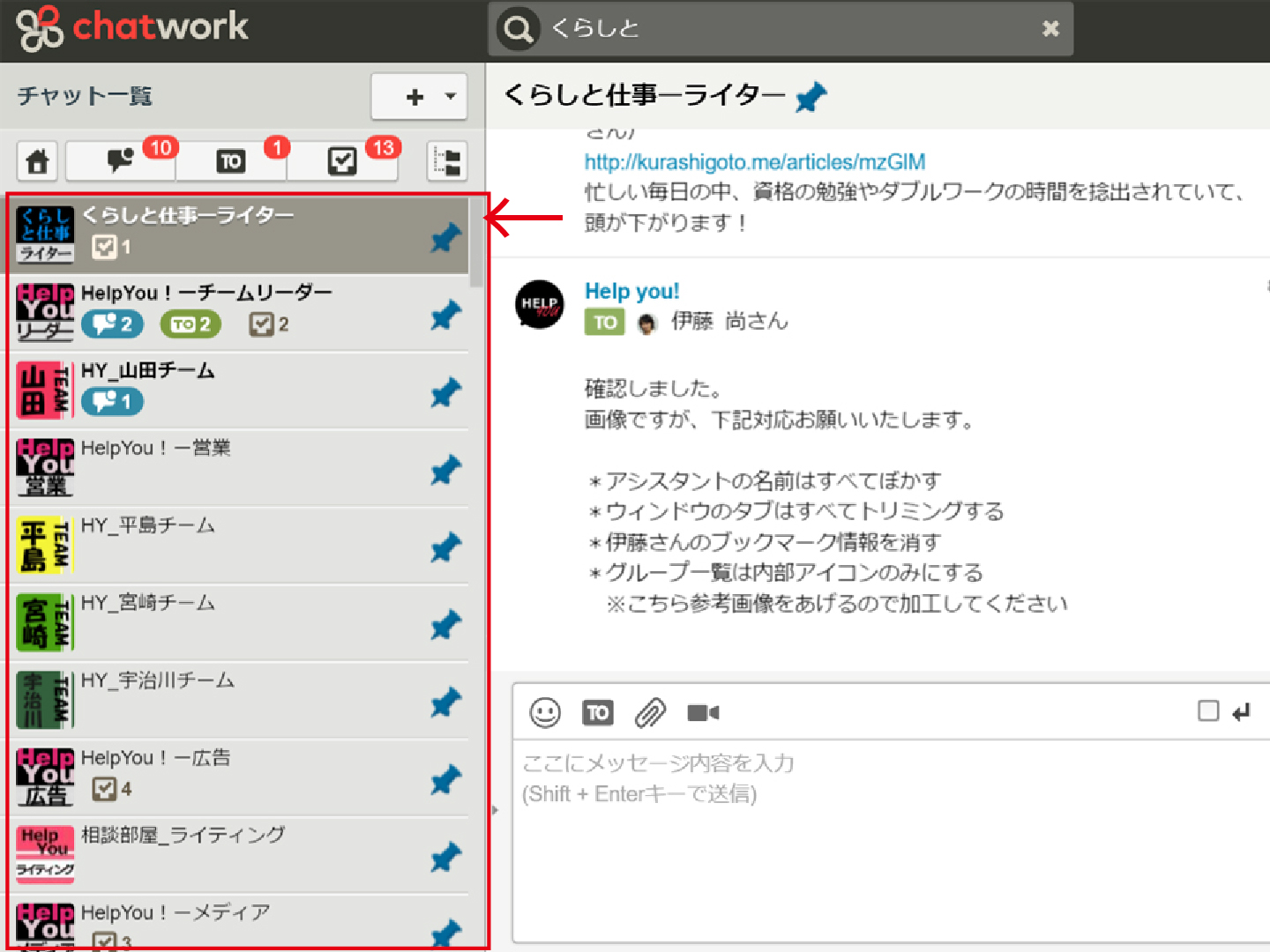Open the emoticon picker
This screenshot has width=1270, height=952.
[545, 712]
